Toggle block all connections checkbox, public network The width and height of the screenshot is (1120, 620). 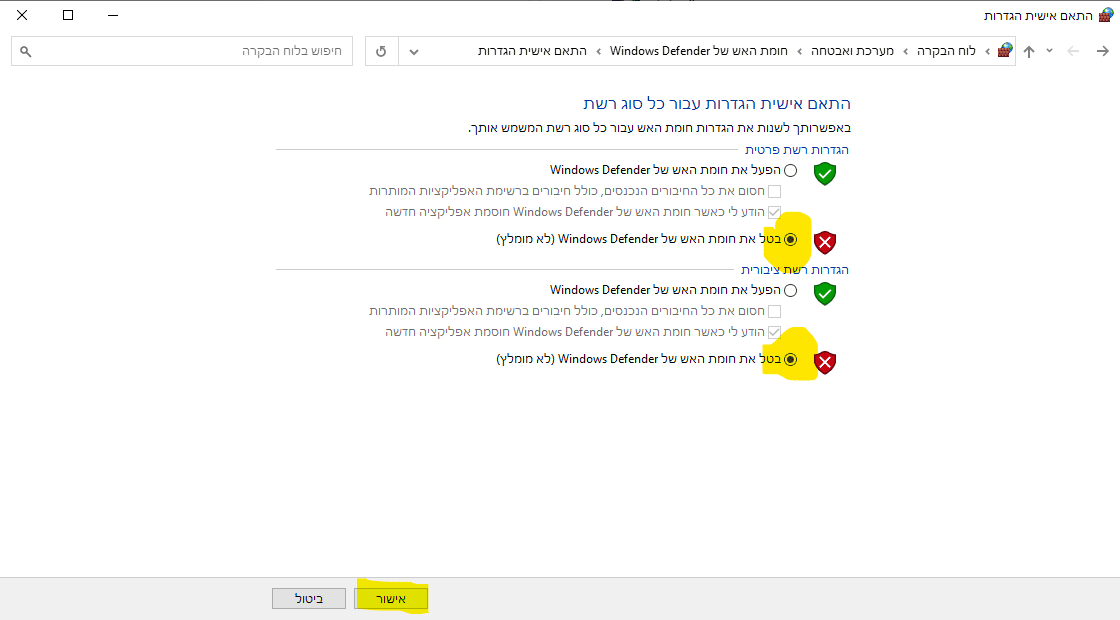[774, 311]
